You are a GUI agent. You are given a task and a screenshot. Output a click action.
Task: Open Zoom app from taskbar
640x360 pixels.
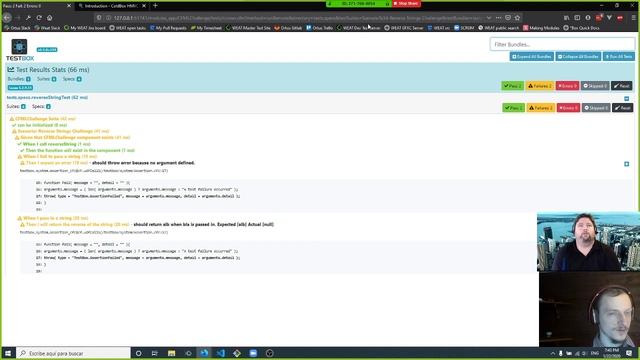[253, 353]
